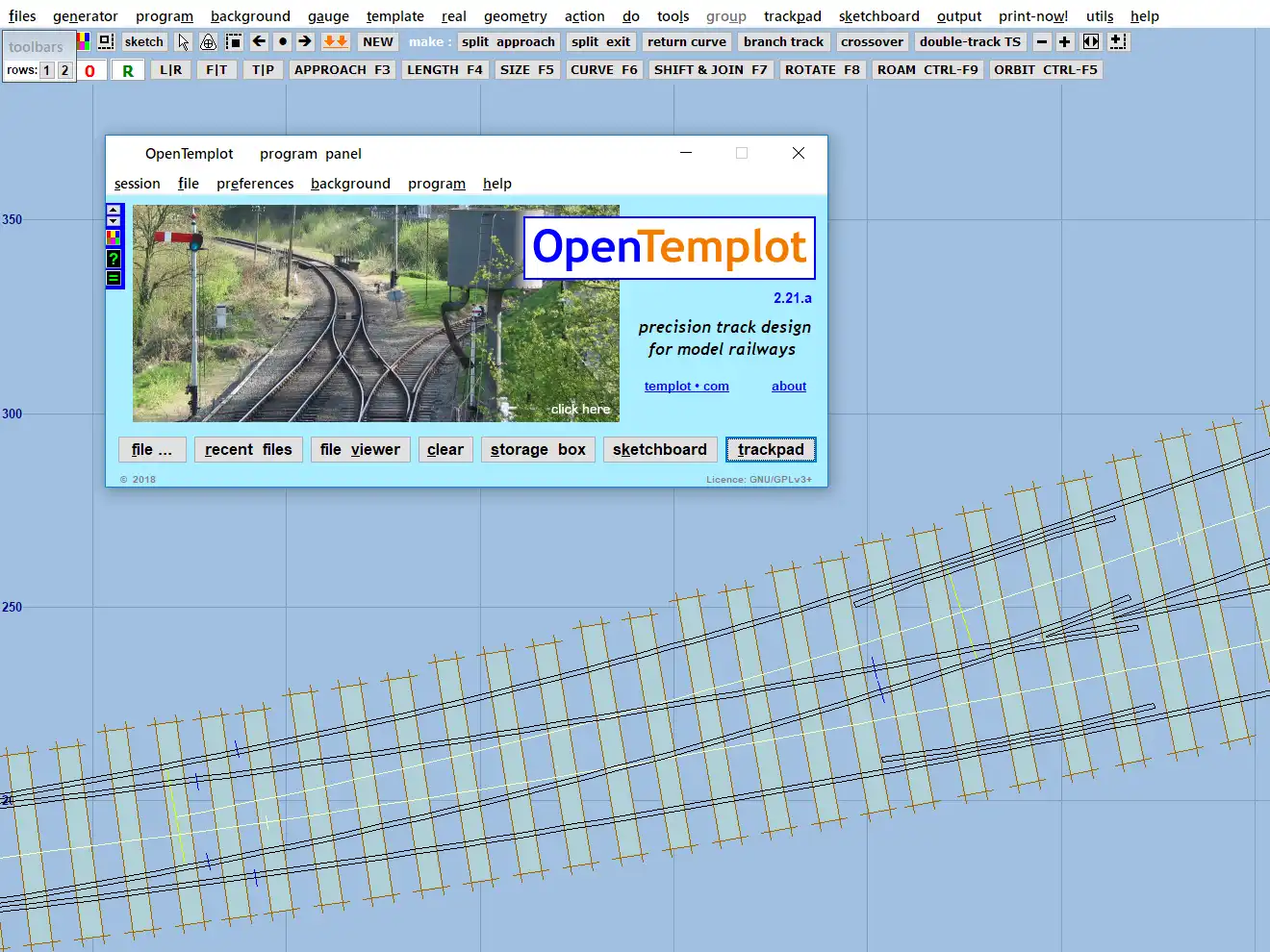
Task: Click the dotted-square marquee icon
Action: [x=233, y=41]
